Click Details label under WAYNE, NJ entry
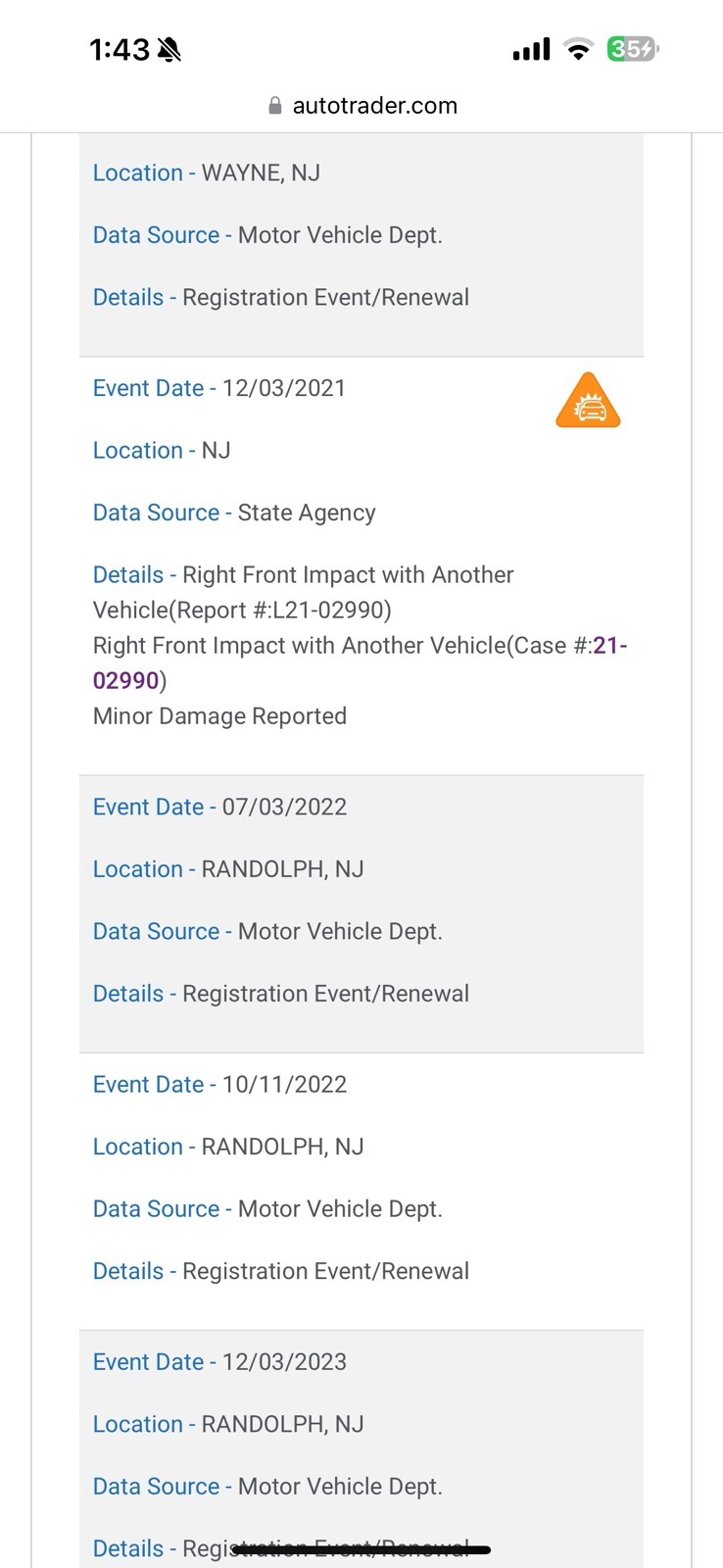 point(128,297)
